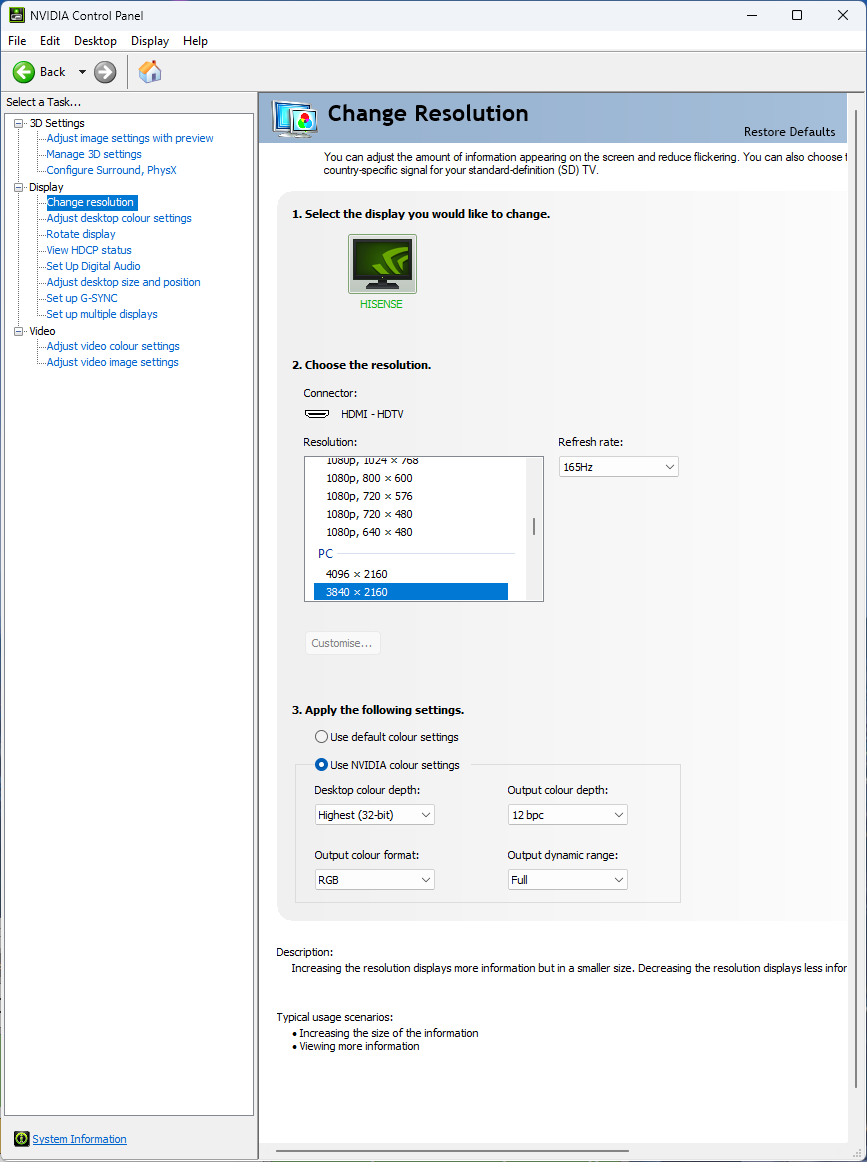This screenshot has width=867, height=1162.
Task: Select the HISENSE display monitor icon
Action: tap(382, 264)
